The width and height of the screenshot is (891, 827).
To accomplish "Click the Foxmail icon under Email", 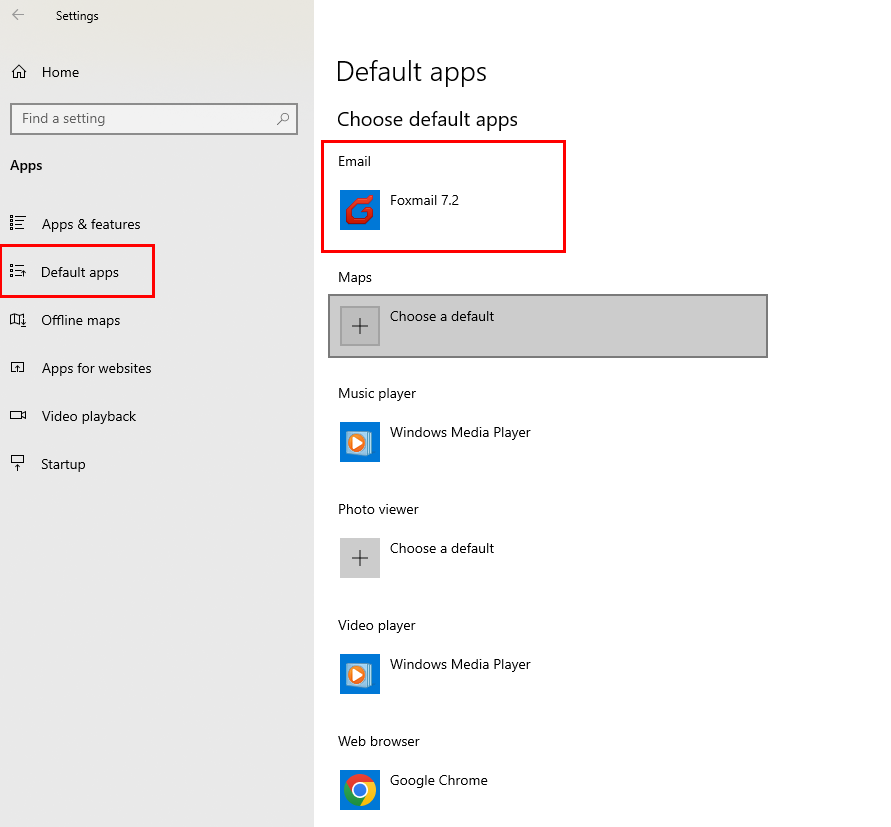I will coord(360,210).
